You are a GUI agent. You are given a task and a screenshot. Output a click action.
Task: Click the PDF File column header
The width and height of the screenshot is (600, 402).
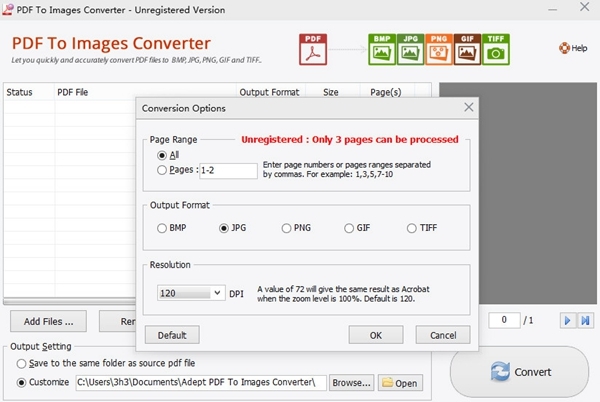coord(145,92)
